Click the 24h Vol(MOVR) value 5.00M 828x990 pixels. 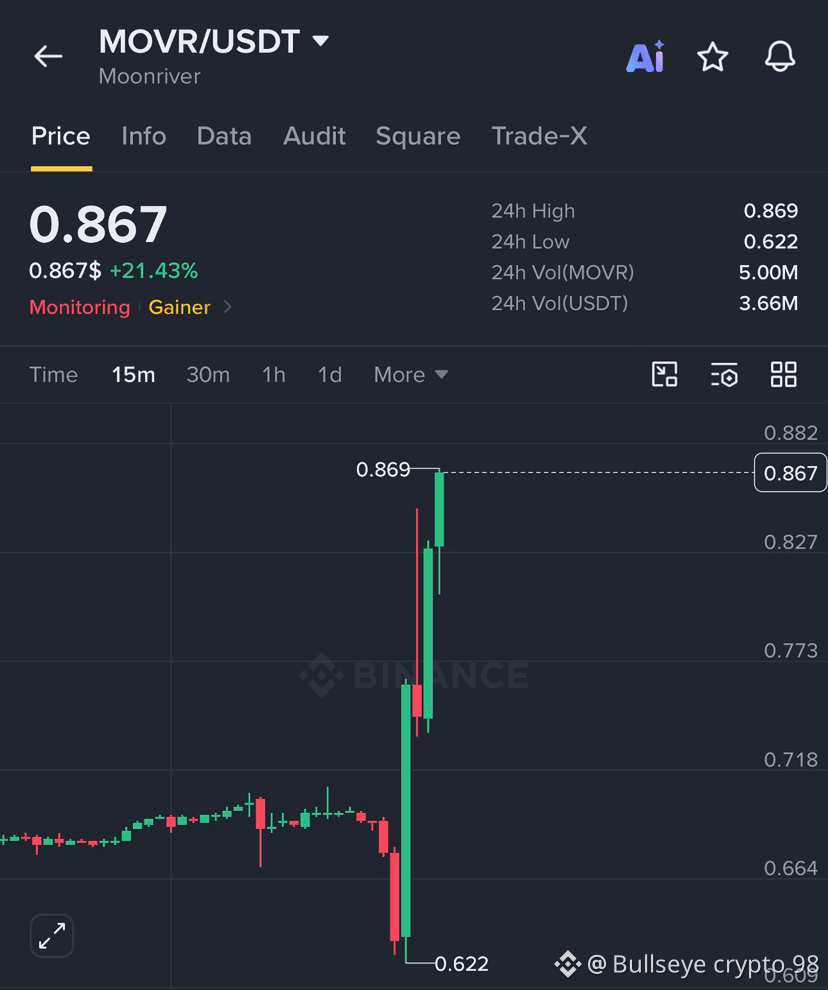pyautogui.click(x=769, y=272)
